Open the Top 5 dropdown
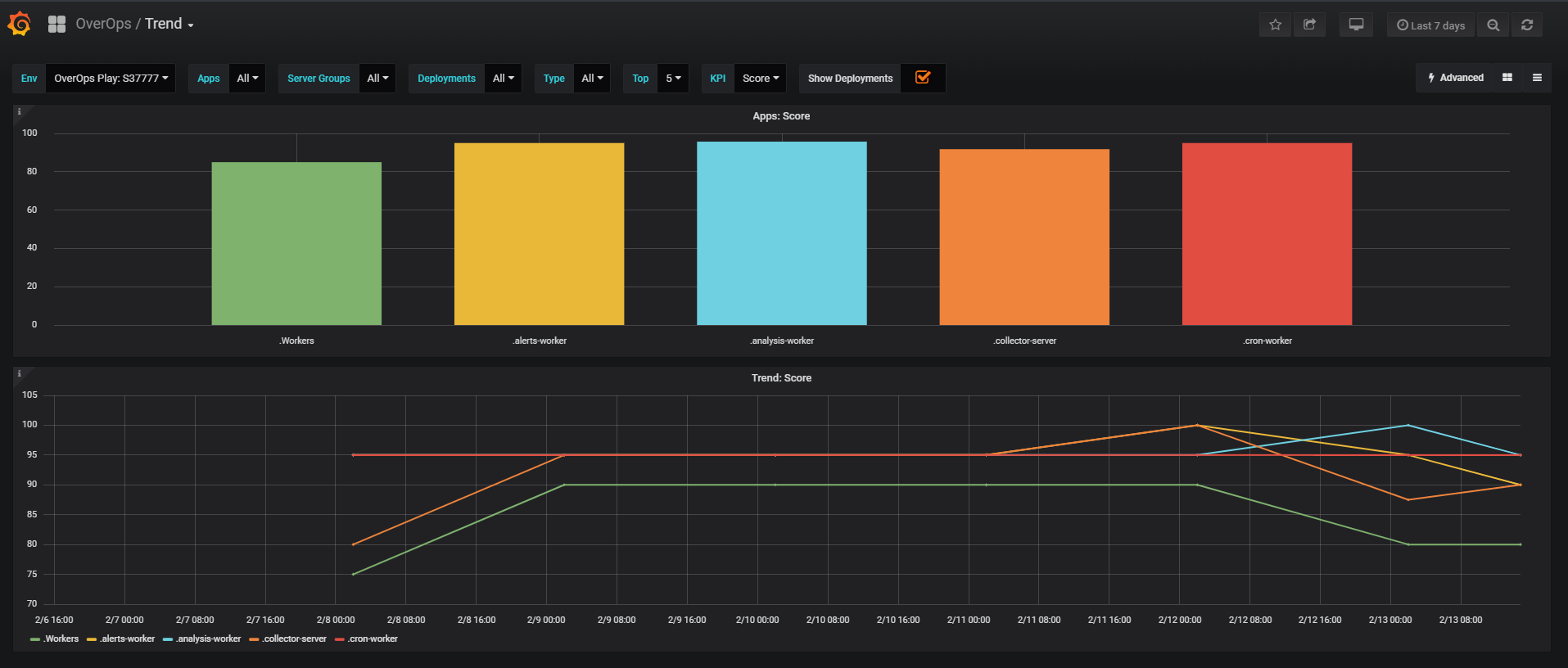The width and height of the screenshot is (1568, 668). tap(673, 79)
